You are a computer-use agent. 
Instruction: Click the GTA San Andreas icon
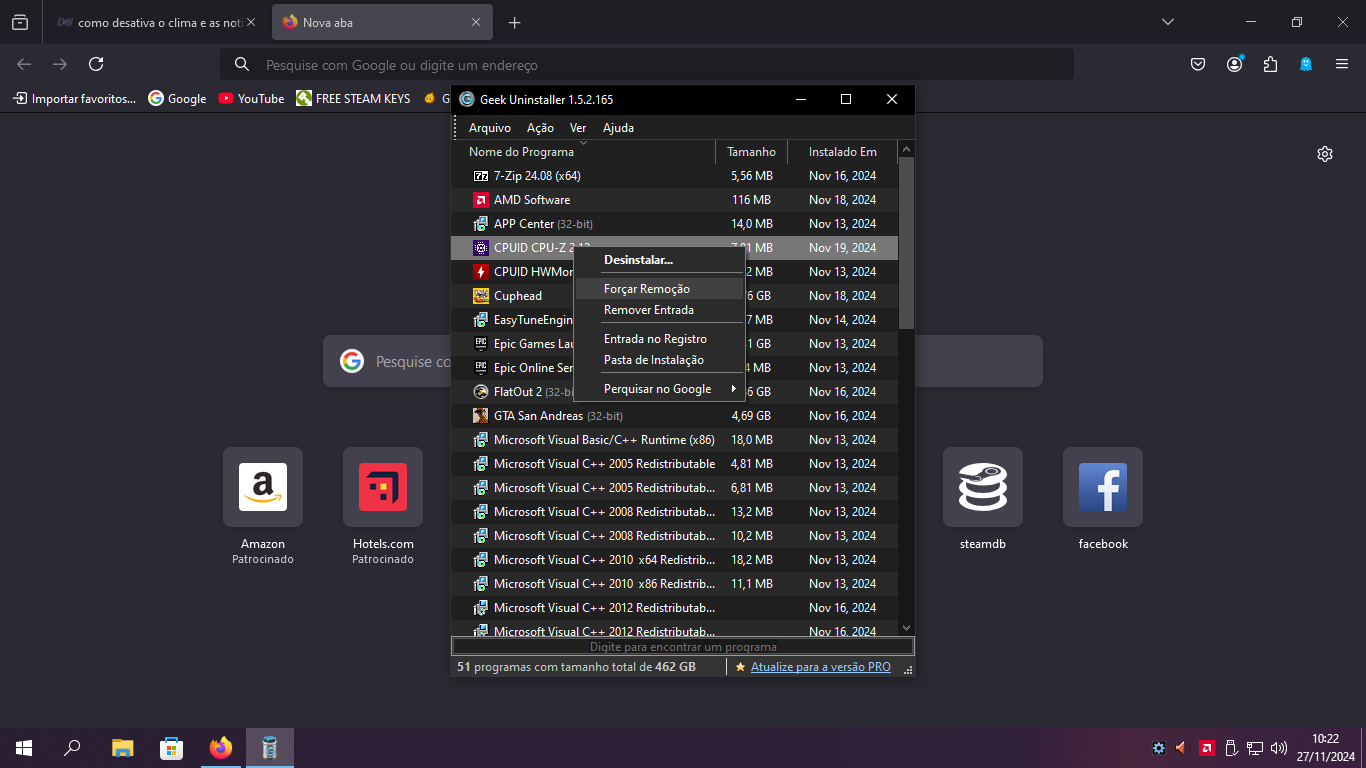481,416
